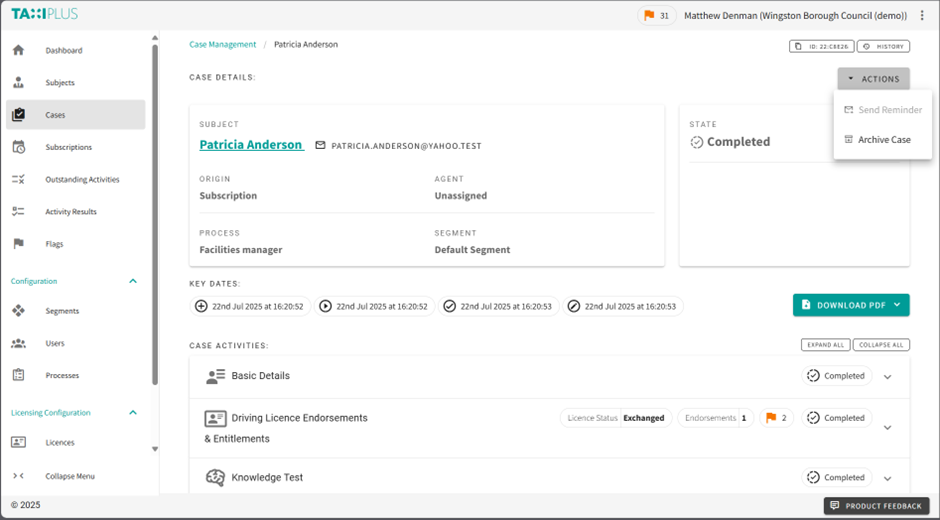This screenshot has width=940, height=520.
Task: Select Send Reminder in the Actions menu
Action: pyautogui.click(x=883, y=110)
